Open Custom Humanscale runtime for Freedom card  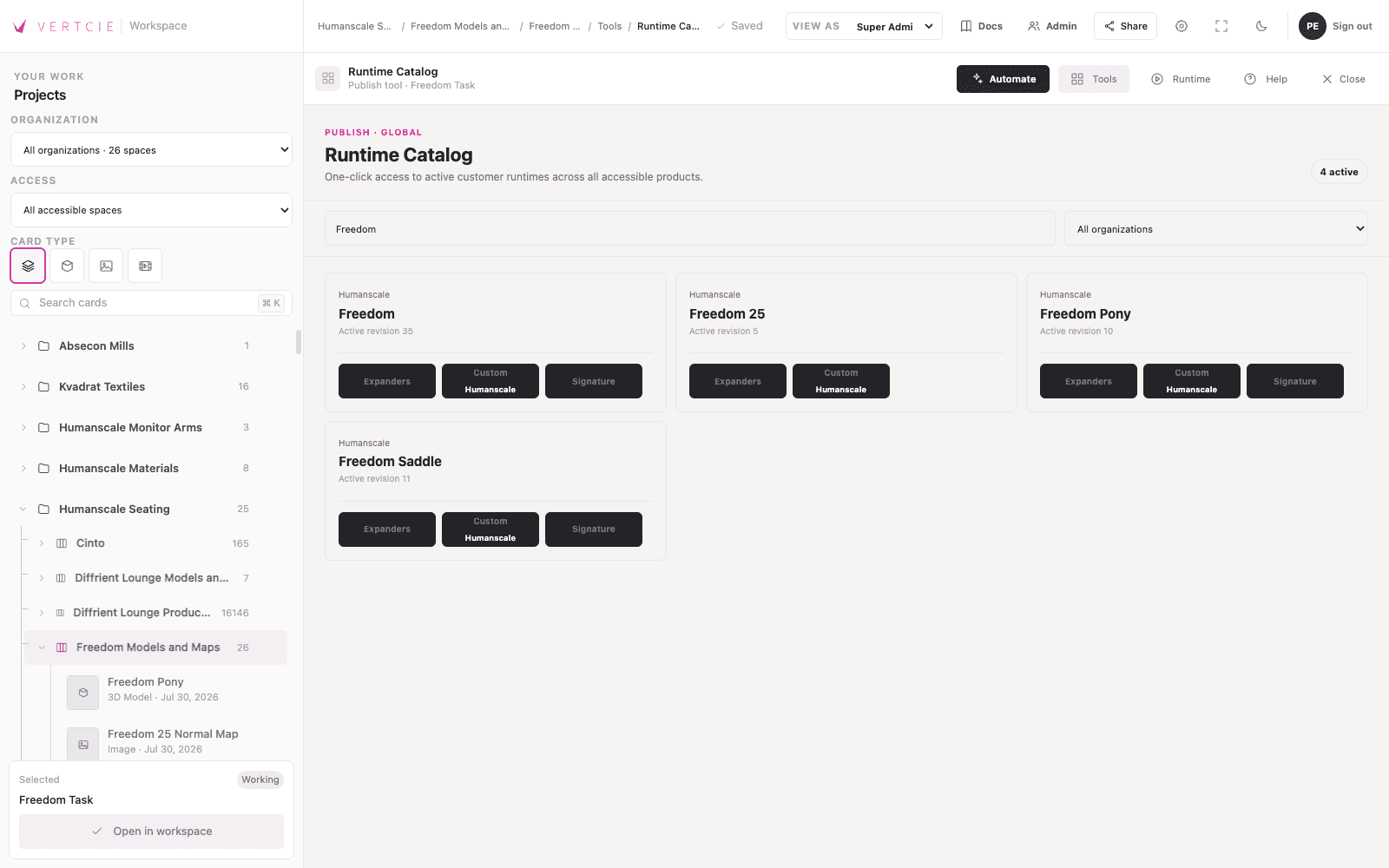490,381
